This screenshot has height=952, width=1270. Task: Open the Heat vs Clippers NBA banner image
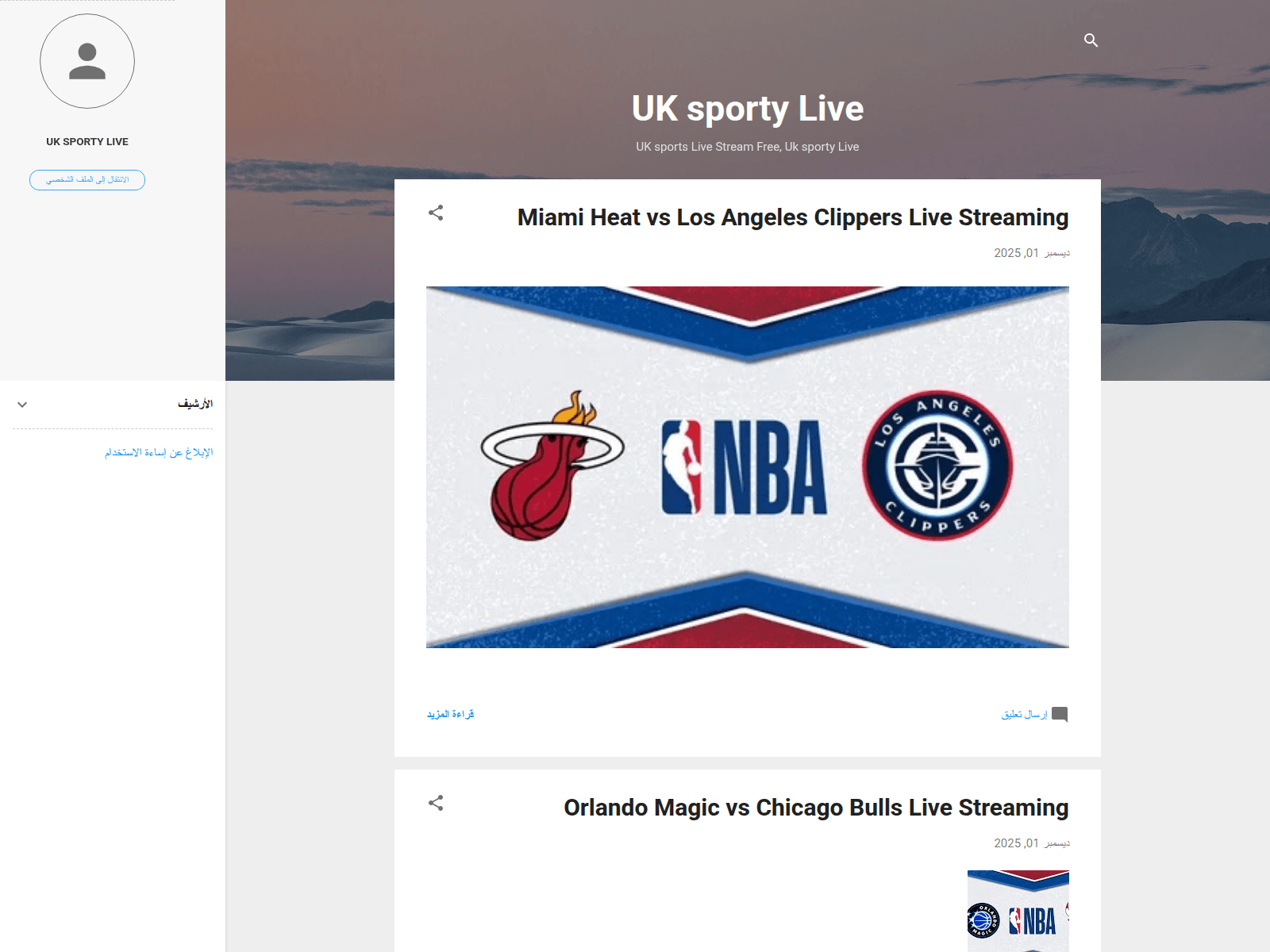click(748, 467)
